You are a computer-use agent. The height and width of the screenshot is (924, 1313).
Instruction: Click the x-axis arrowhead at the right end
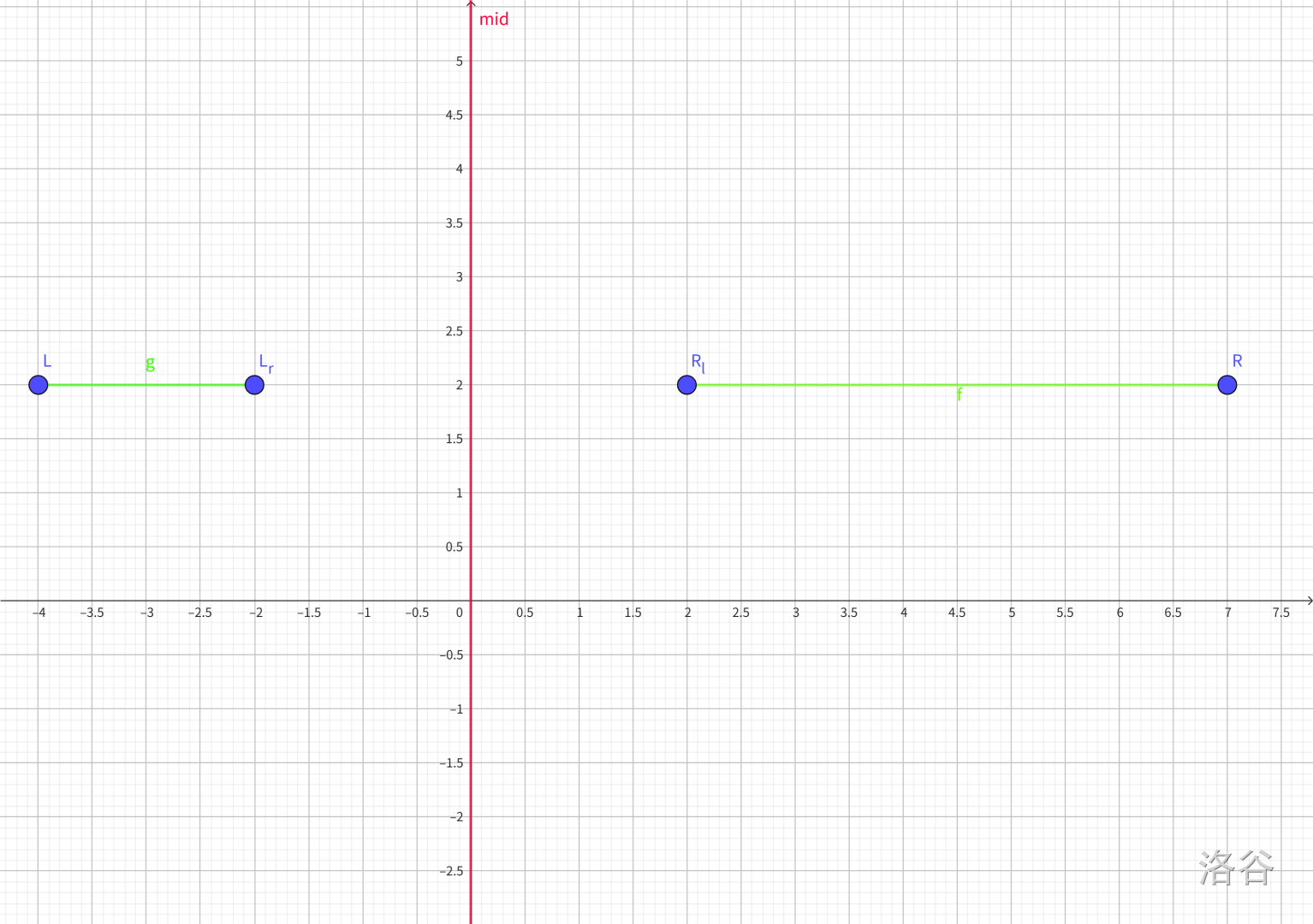pyautogui.click(x=1308, y=601)
